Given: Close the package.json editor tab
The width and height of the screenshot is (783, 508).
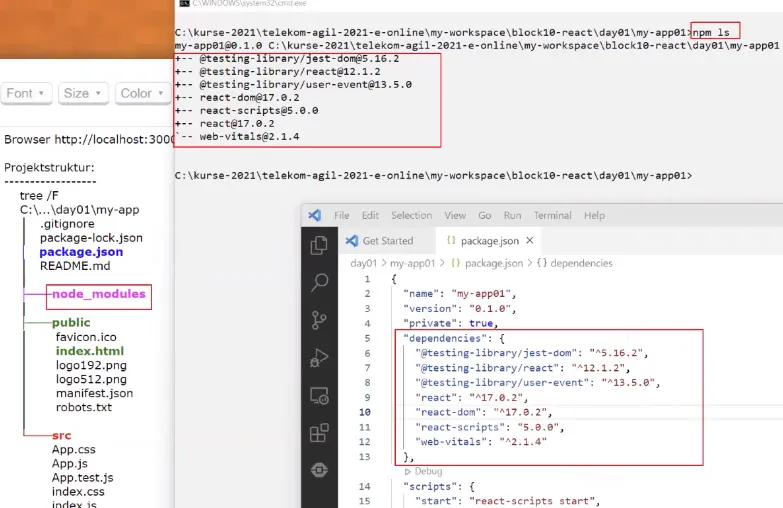Looking at the screenshot, I should click(x=530, y=240).
